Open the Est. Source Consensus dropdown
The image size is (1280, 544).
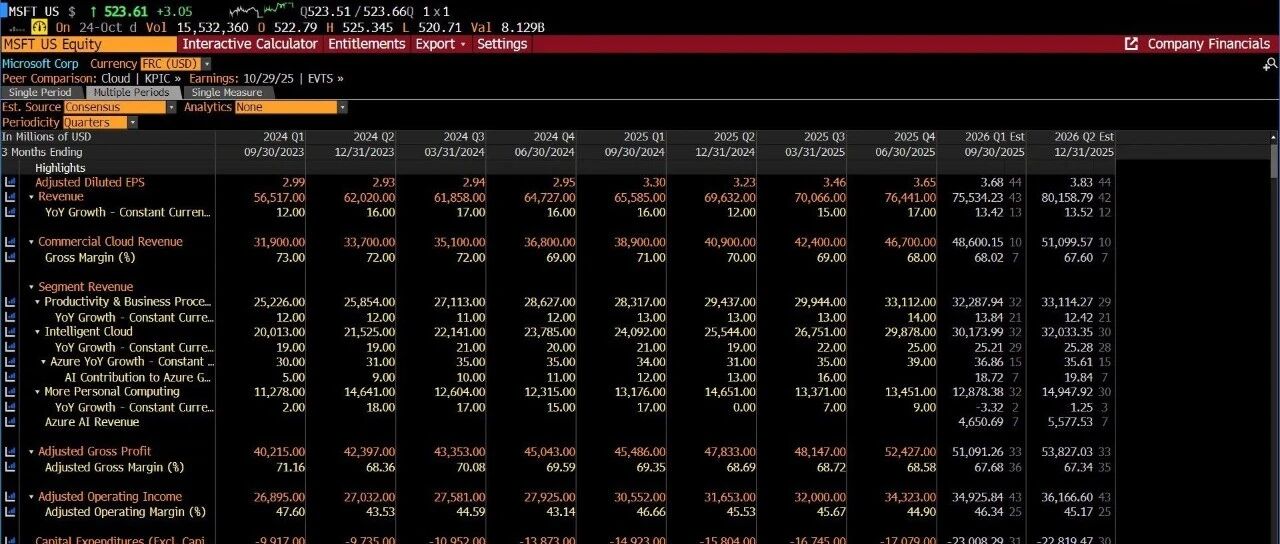point(120,107)
